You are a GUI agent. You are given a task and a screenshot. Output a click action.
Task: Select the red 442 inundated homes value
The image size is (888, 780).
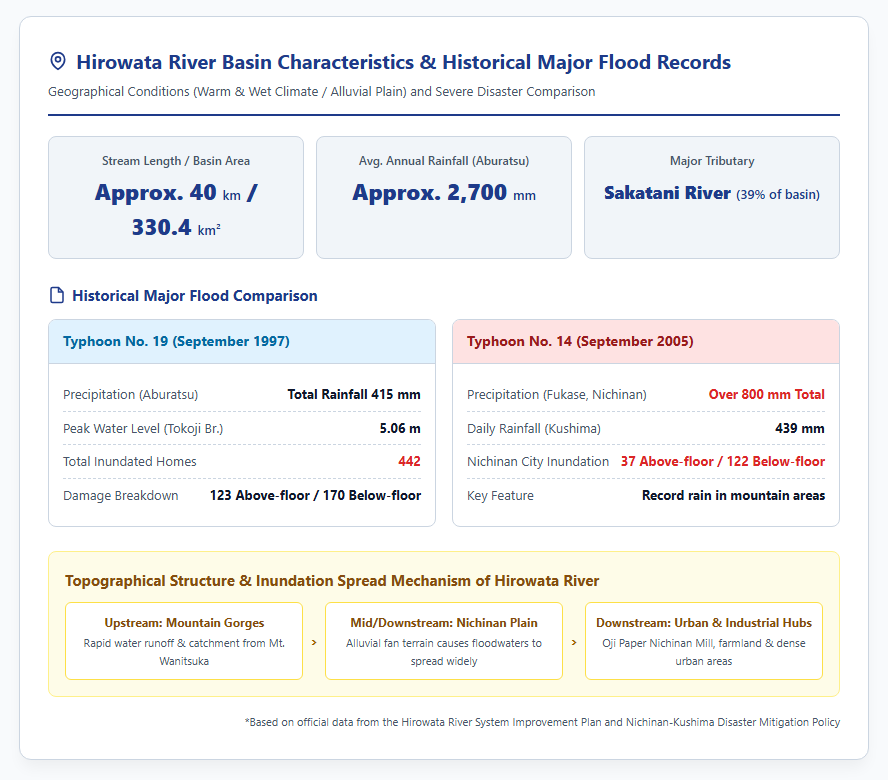[409, 462]
